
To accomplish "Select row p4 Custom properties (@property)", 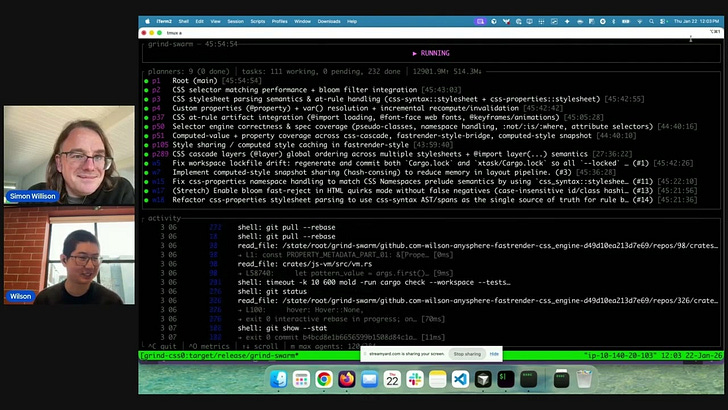I will click(353, 108).
